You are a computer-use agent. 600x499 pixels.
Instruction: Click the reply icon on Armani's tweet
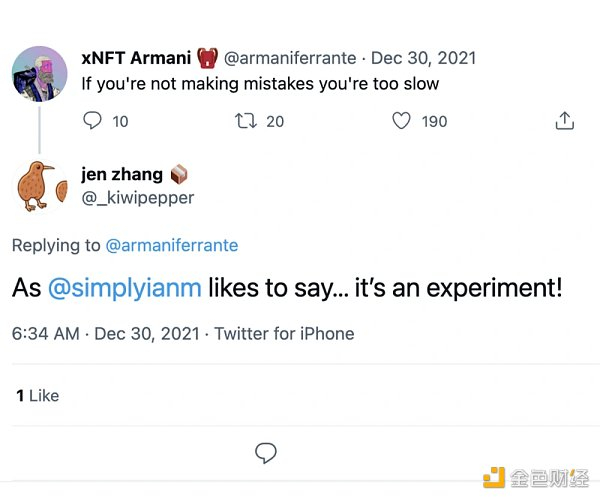[x=92, y=120]
